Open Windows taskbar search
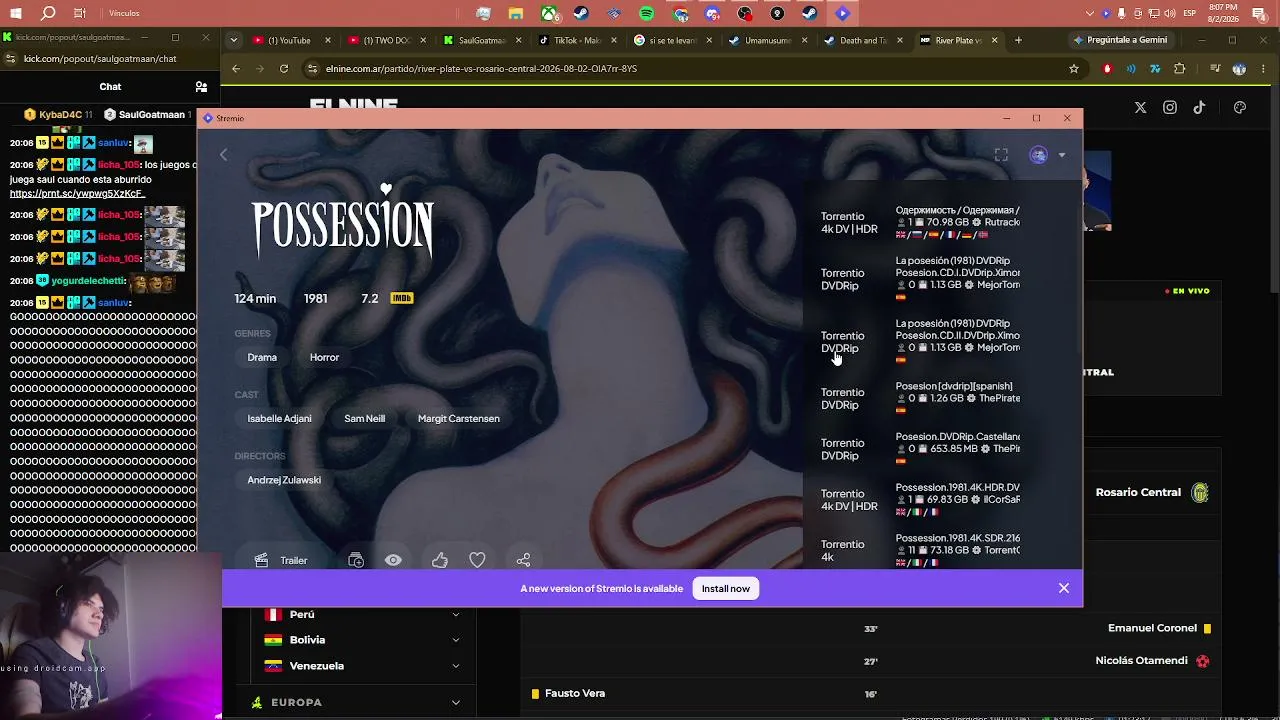 [48, 14]
